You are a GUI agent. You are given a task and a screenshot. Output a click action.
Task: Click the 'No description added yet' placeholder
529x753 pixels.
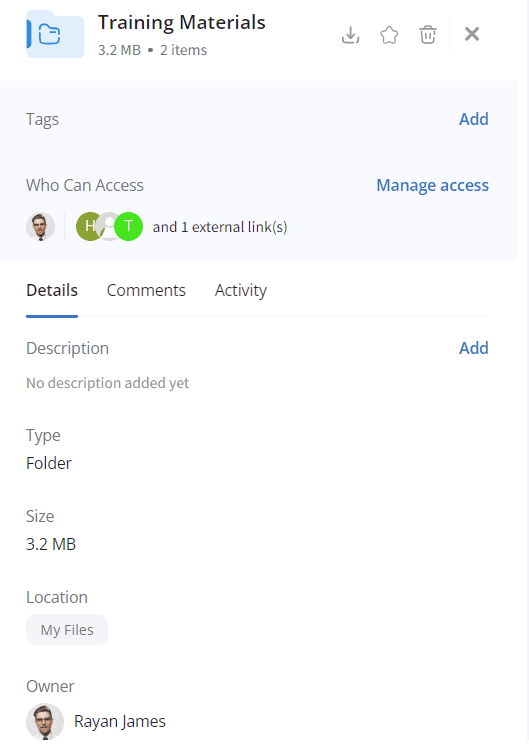coord(108,383)
